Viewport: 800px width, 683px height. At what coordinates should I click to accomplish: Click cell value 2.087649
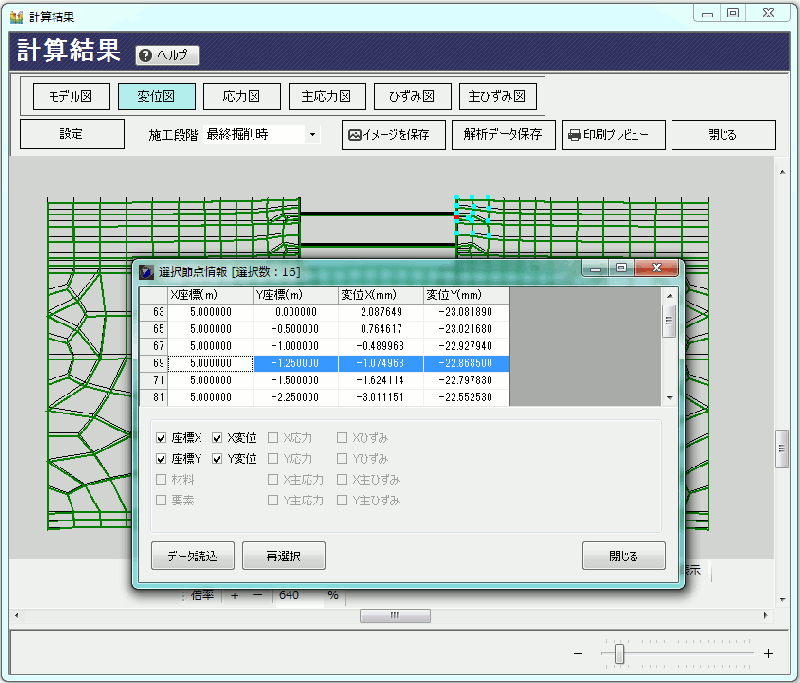click(381, 312)
